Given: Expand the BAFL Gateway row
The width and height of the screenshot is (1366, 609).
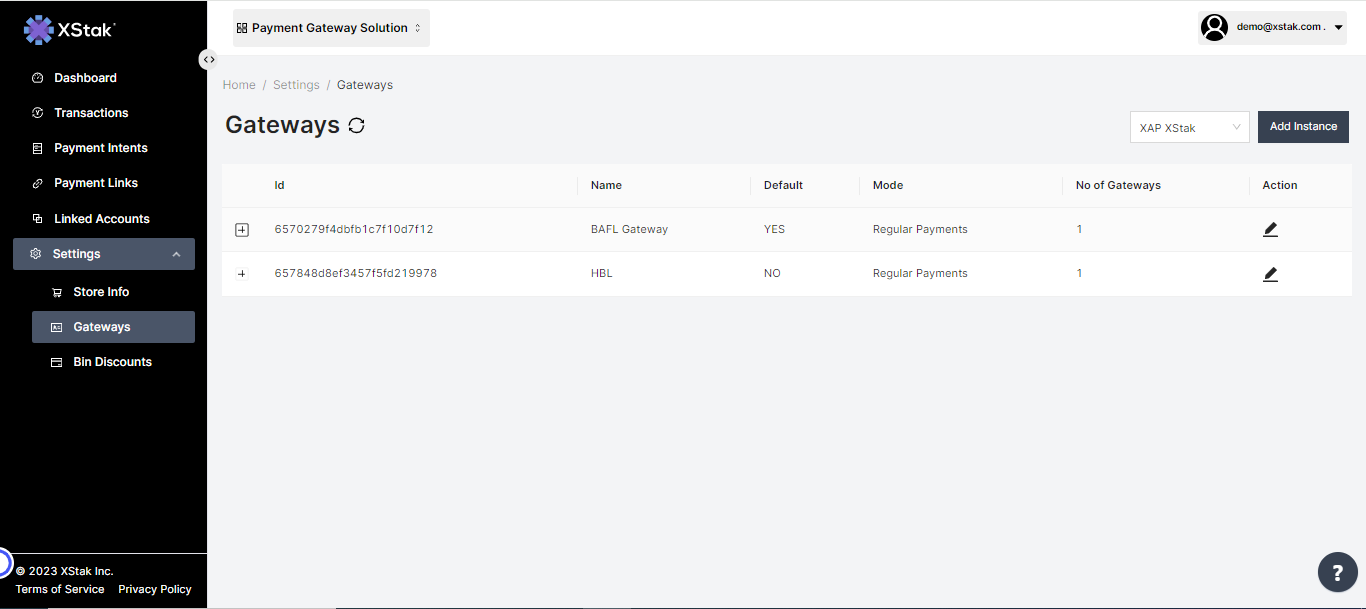Looking at the screenshot, I should 241,230.
